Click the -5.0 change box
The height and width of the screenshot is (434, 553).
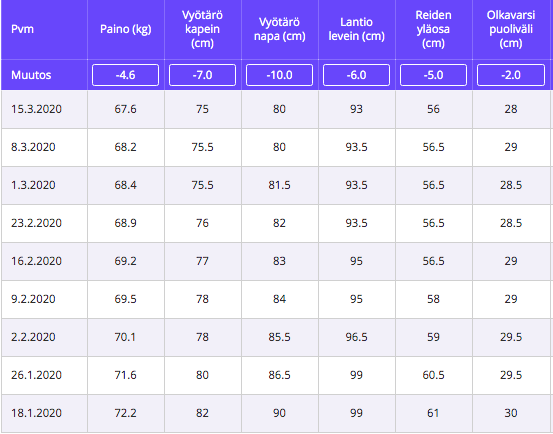coord(433,75)
